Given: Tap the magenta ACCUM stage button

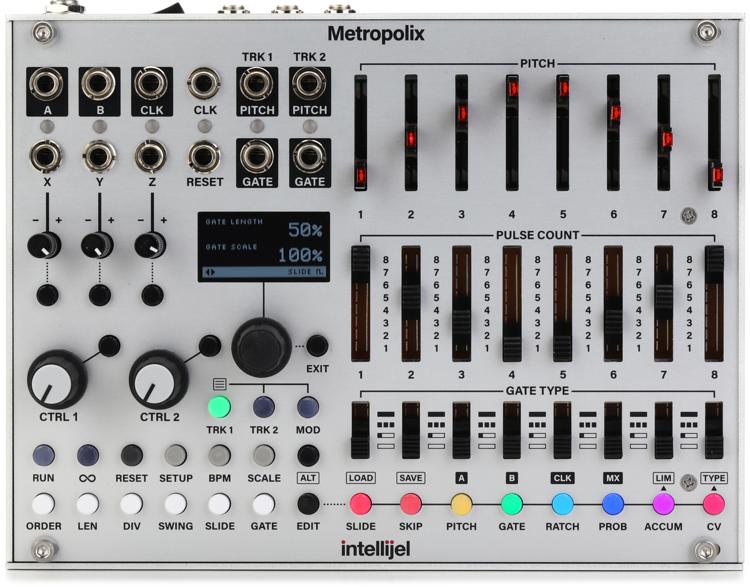Looking at the screenshot, I should pos(663,503).
